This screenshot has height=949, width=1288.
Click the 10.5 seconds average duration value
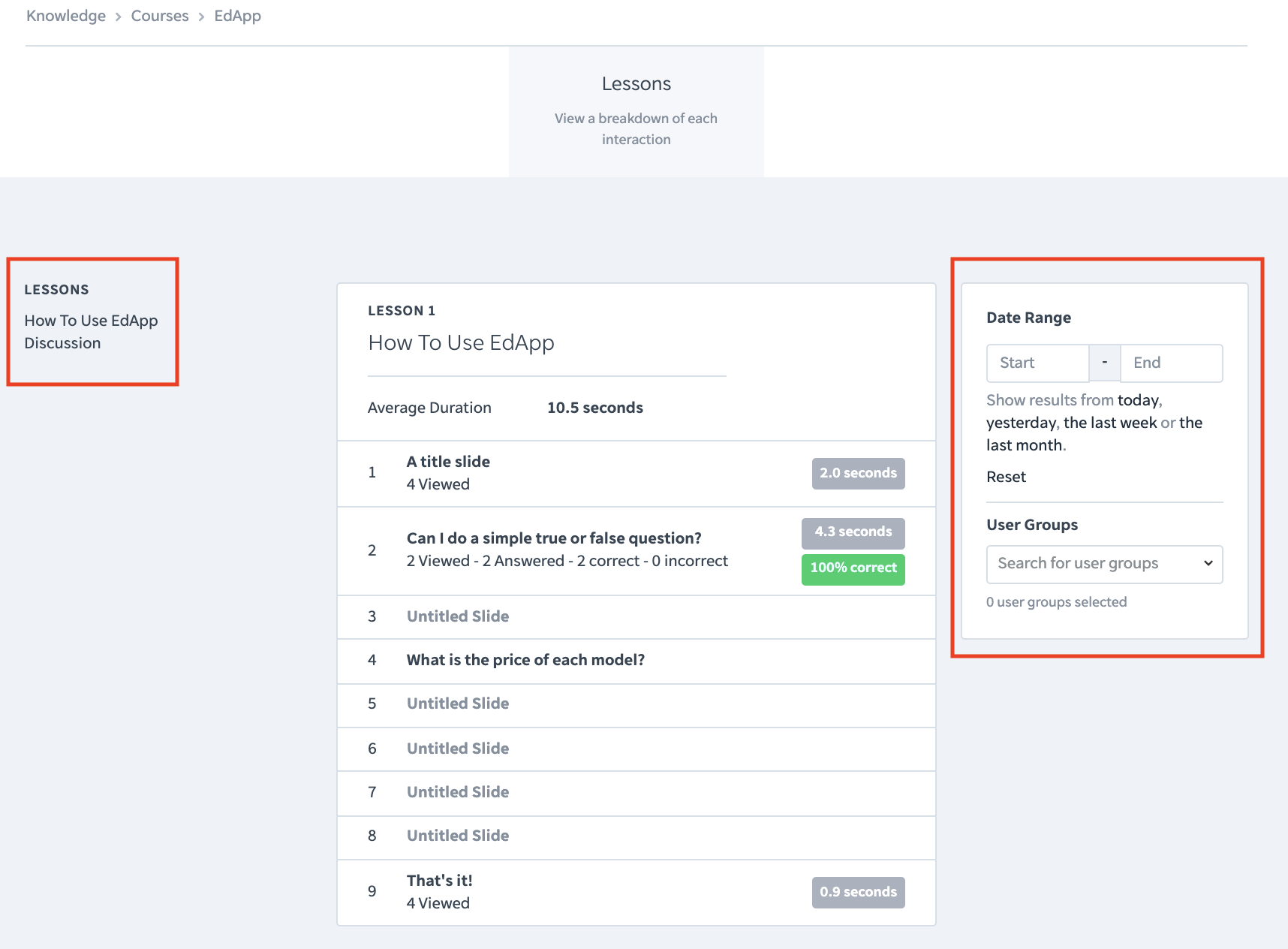pyautogui.click(x=595, y=408)
